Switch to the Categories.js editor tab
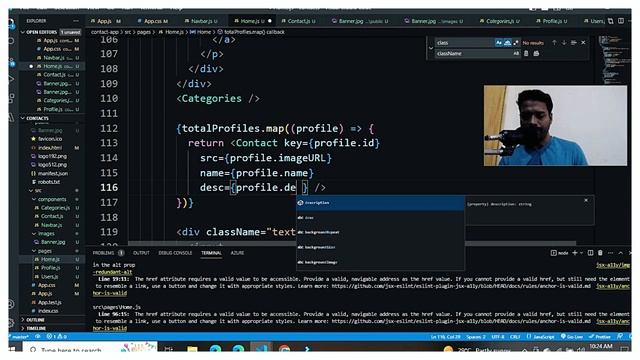This screenshot has height=360, width=640. tap(500, 21)
